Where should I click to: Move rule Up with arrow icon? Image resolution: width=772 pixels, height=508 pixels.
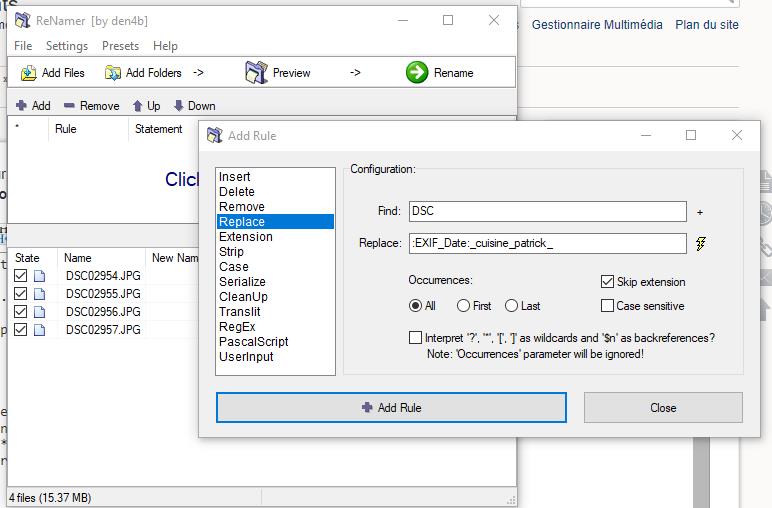coord(138,105)
